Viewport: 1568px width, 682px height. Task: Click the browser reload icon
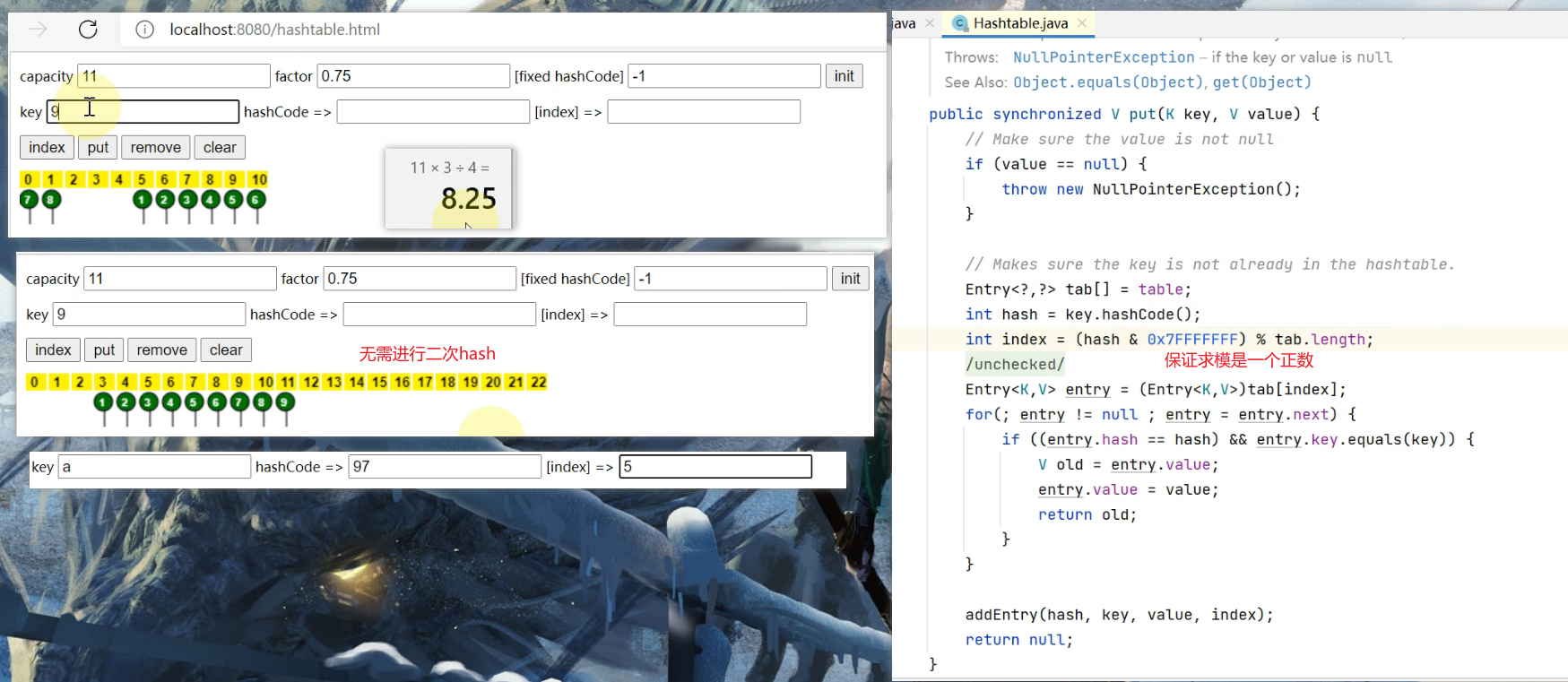pos(88,30)
